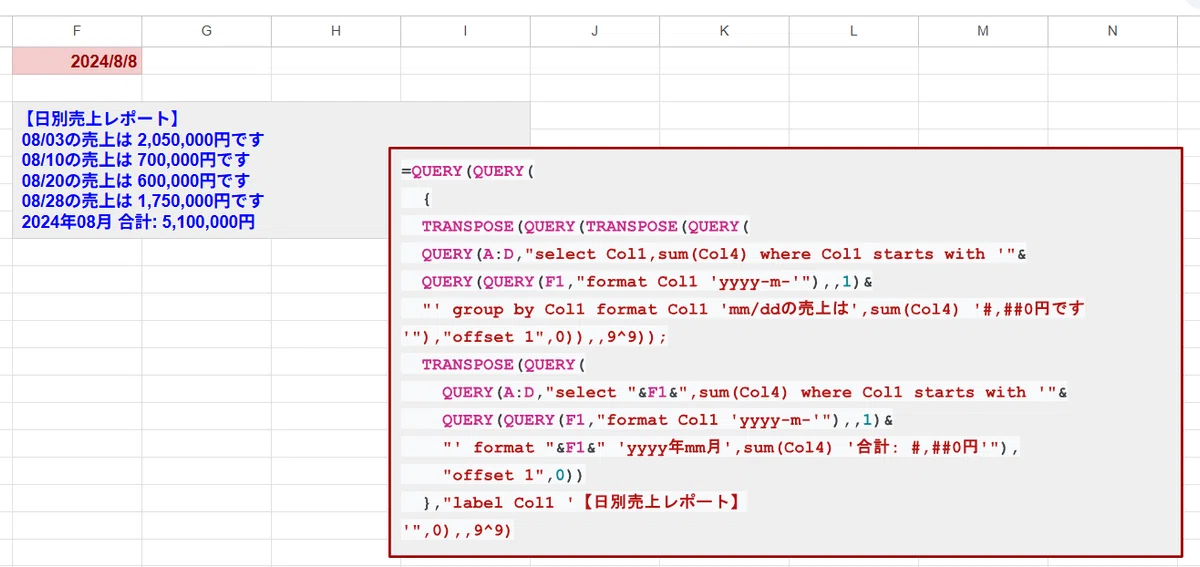This screenshot has height=567, width=1200.
Task: Click the date cell 2024/8/8
Action: 77,61
